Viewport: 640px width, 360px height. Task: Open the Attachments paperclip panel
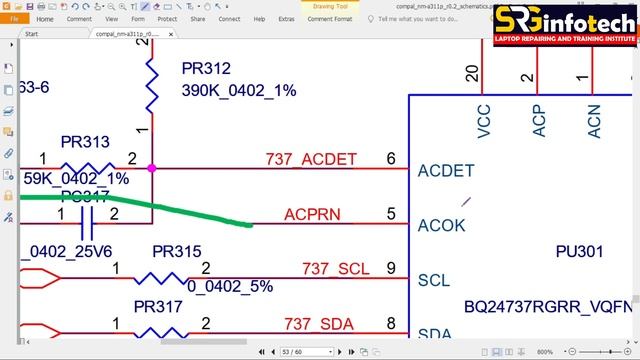(8, 153)
